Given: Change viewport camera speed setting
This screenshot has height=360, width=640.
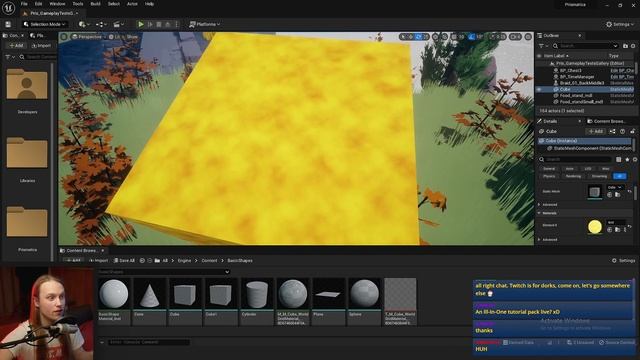Looking at the screenshot, I should click(516, 37).
